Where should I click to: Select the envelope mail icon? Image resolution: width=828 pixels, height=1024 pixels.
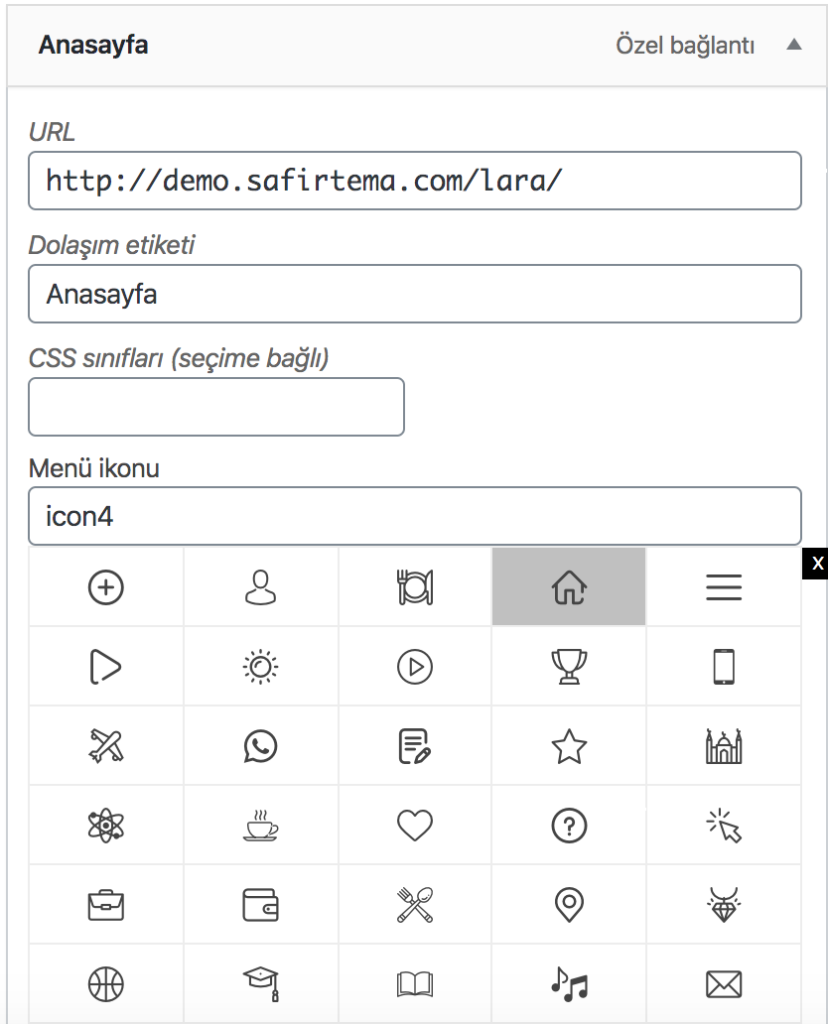724,984
